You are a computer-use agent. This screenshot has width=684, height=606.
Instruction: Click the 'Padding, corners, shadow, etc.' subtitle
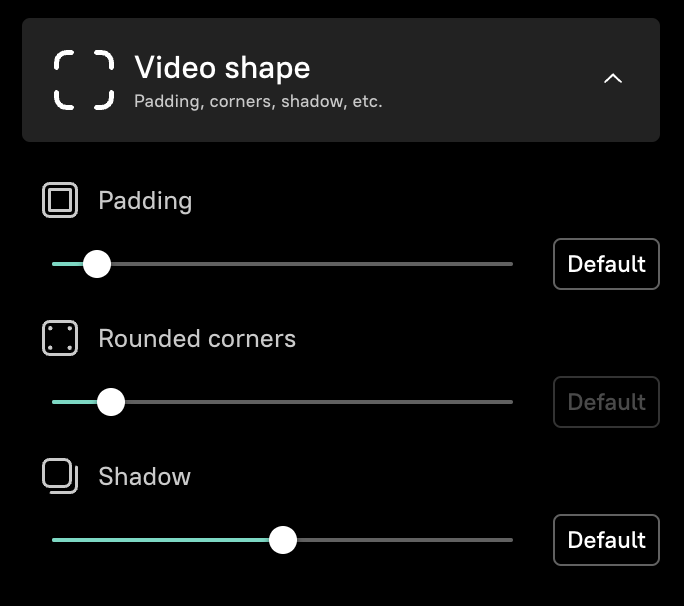[x=258, y=101]
